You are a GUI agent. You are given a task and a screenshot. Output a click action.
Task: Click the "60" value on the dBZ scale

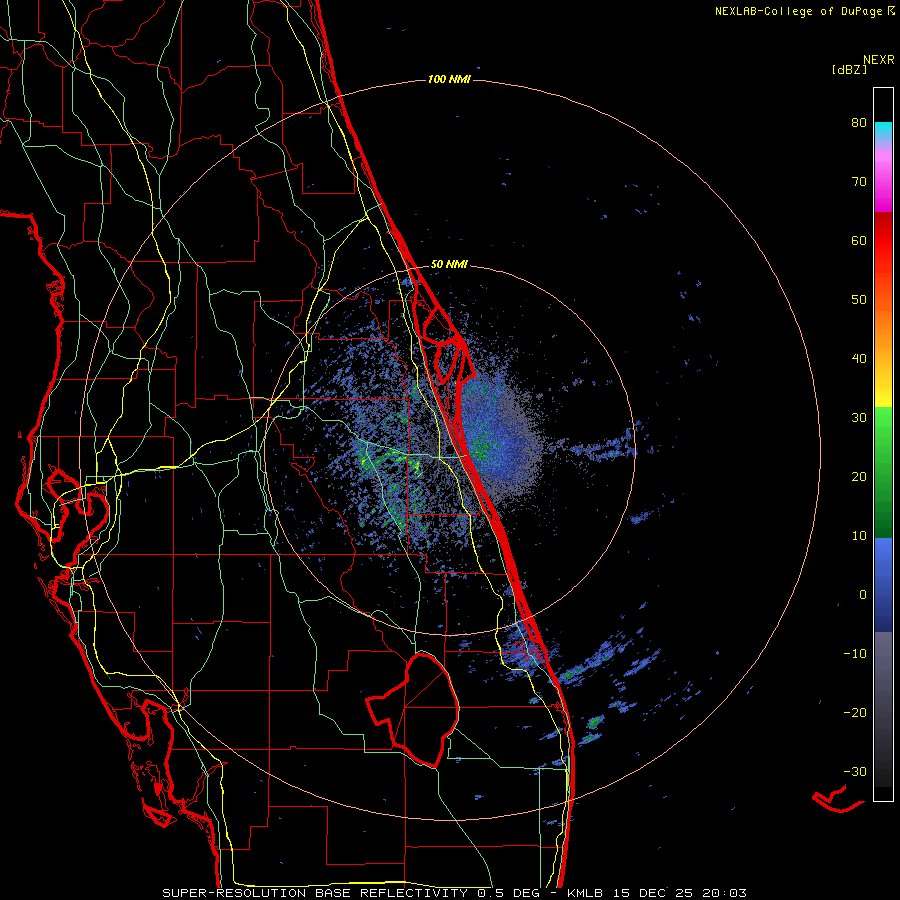pos(859,240)
